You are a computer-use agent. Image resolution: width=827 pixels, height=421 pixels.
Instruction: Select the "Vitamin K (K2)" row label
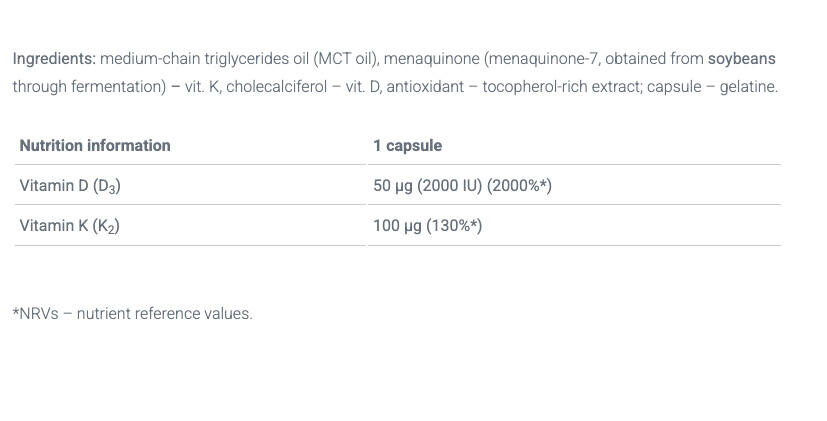[69, 226]
